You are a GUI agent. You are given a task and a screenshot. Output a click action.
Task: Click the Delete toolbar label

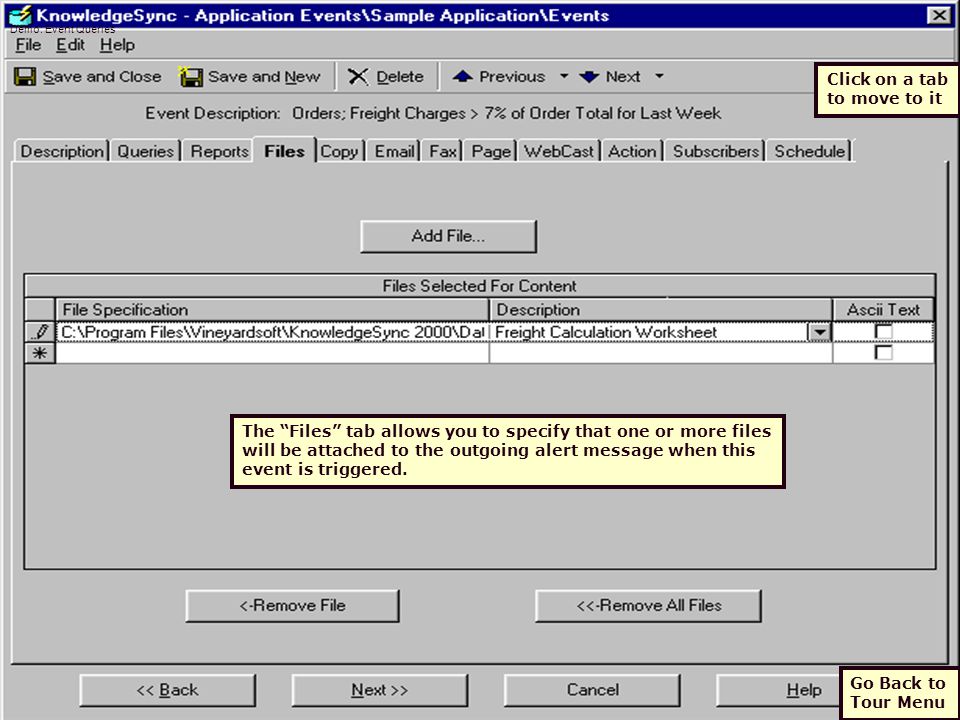tap(400, 77)
